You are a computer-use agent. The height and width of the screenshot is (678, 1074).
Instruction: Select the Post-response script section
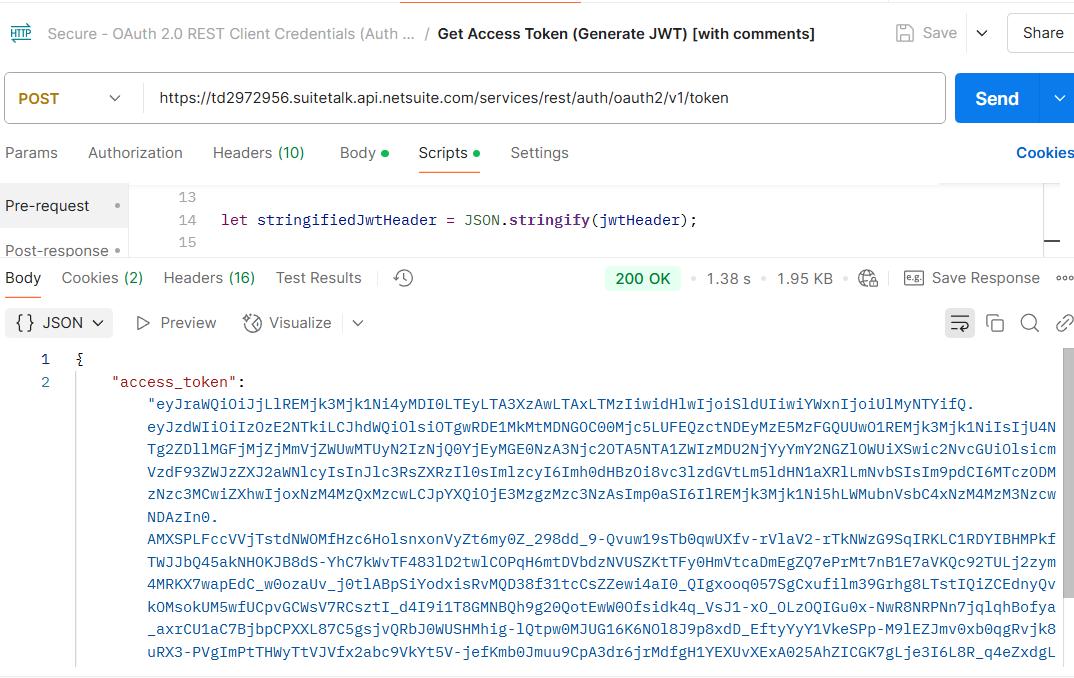click(x=57, y=250)
